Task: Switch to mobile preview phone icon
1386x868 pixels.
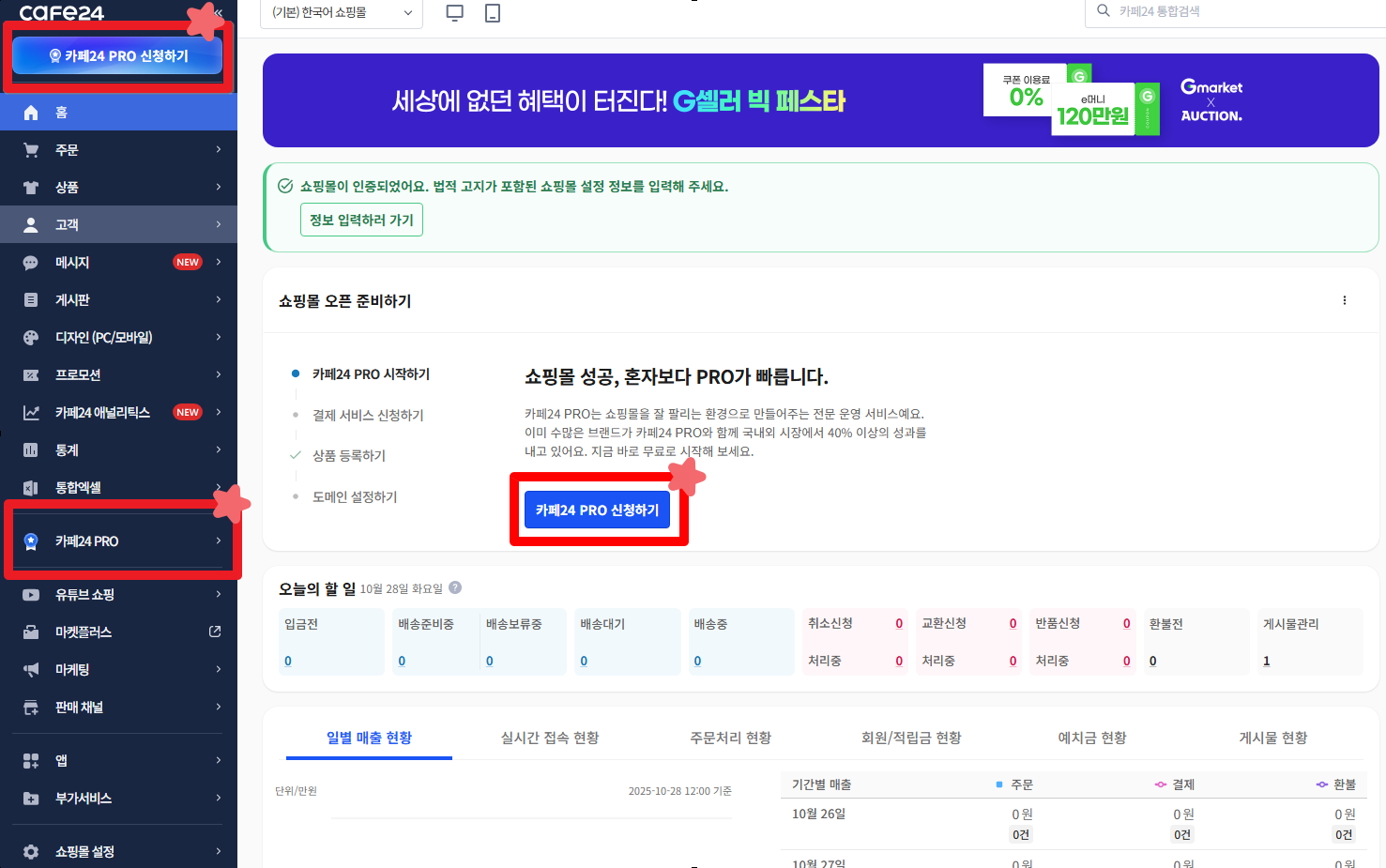Action: 493,12
